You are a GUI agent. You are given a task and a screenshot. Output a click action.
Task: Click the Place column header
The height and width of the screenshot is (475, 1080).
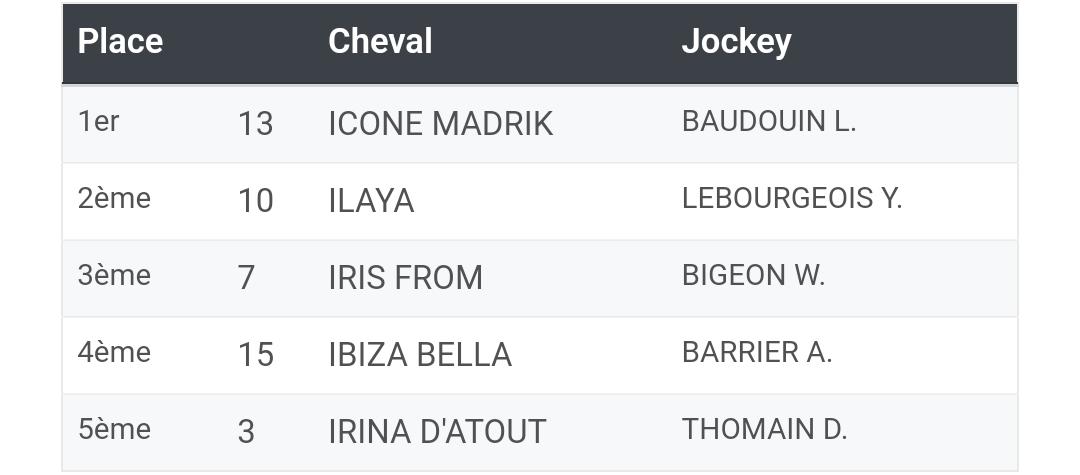pyautogui.click(x=120, y=42)
